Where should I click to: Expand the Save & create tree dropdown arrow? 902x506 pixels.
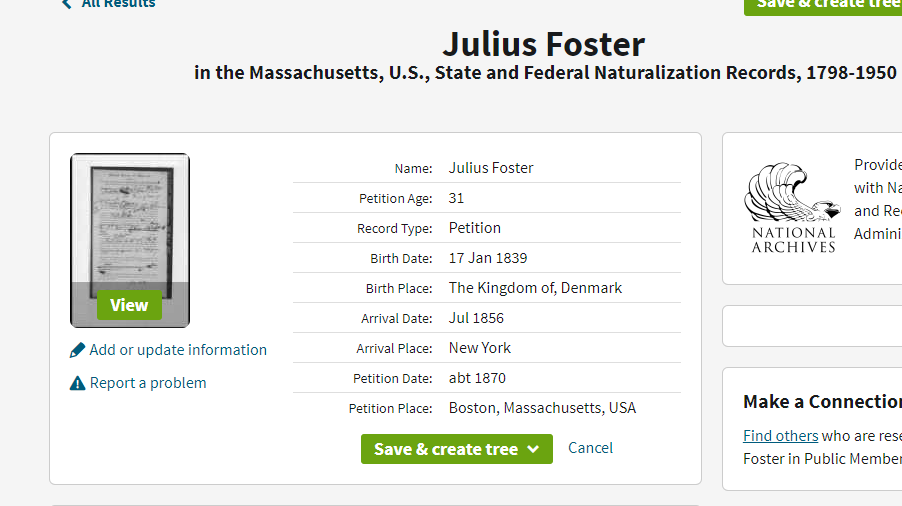point(533,449)
